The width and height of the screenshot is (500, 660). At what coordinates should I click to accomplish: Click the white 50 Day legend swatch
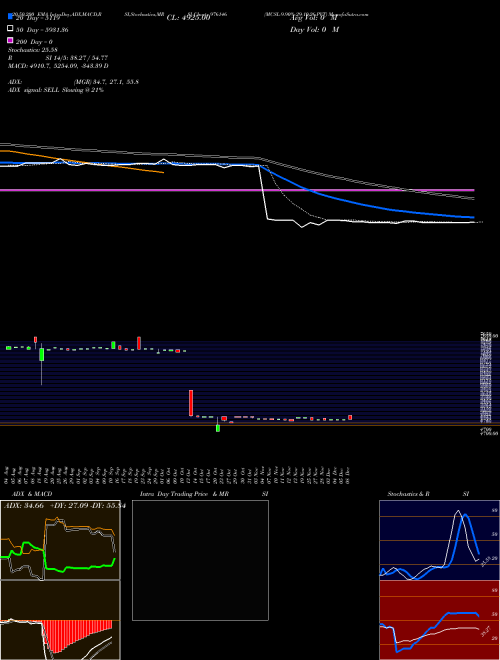(x=10, y=29)
